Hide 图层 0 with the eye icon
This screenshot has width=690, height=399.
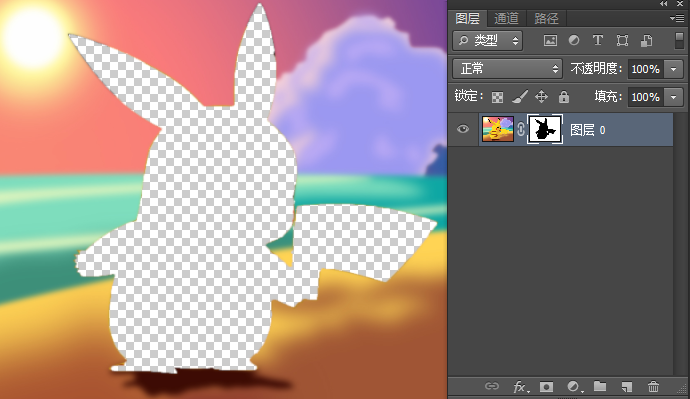click(462, 129)
